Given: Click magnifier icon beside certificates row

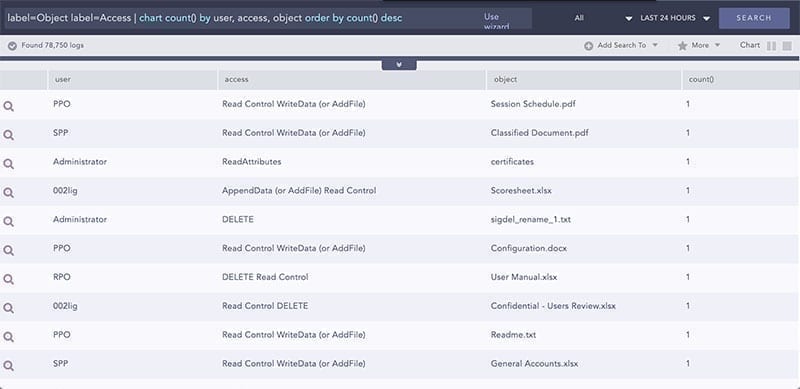Looking at the screenshot, I should [9, 164].
